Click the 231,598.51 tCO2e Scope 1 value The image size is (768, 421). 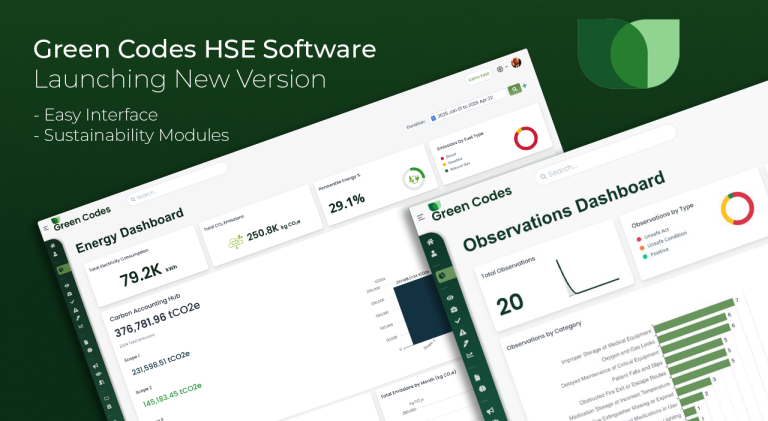pyautogui.click(x=161, y=363)
